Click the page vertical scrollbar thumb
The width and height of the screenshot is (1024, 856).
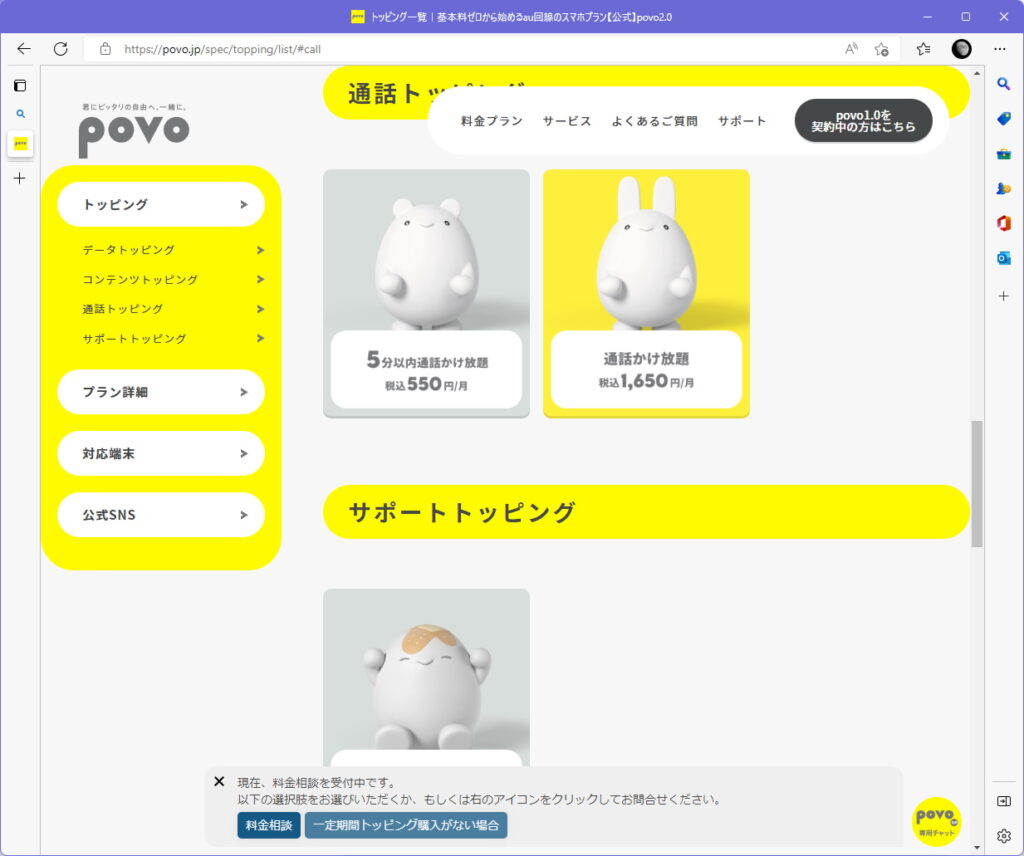pyautogui.click(x=977, y=484)
